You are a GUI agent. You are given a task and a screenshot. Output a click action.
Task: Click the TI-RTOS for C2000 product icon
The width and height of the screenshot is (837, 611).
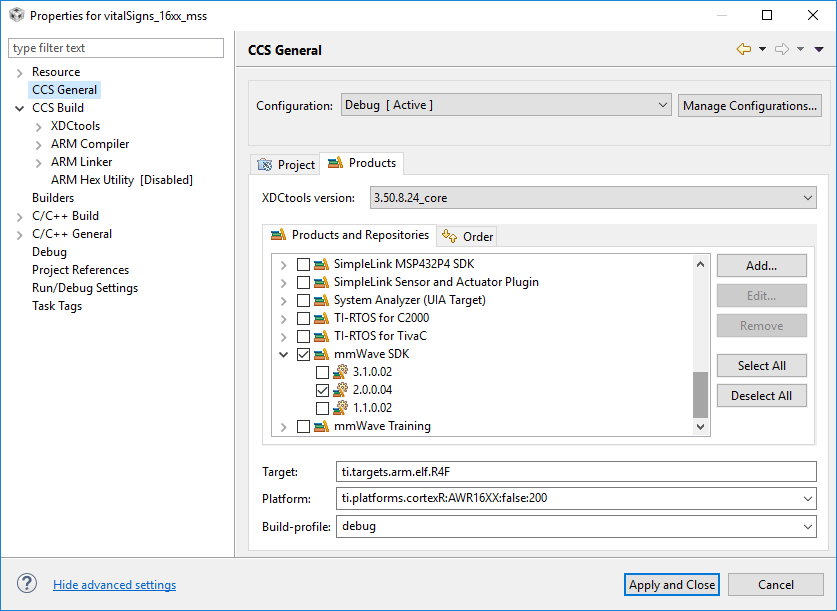click(321, 319)
